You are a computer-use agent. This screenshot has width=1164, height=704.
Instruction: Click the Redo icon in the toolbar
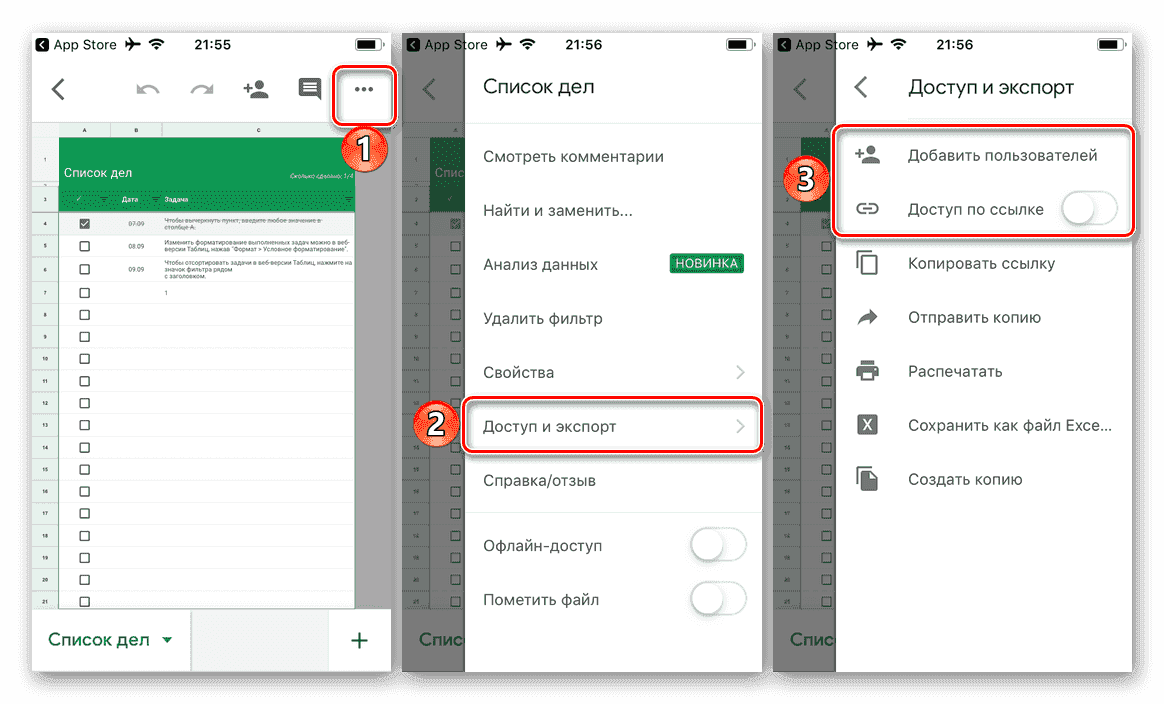pyautogui.click(x=201, y=89)
